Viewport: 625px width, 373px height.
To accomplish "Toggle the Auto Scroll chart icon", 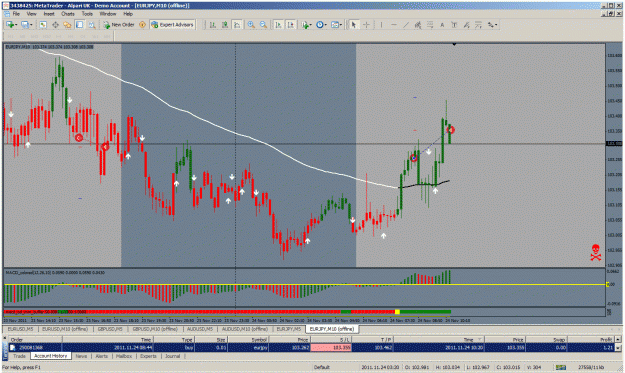I will click(279, 25).
